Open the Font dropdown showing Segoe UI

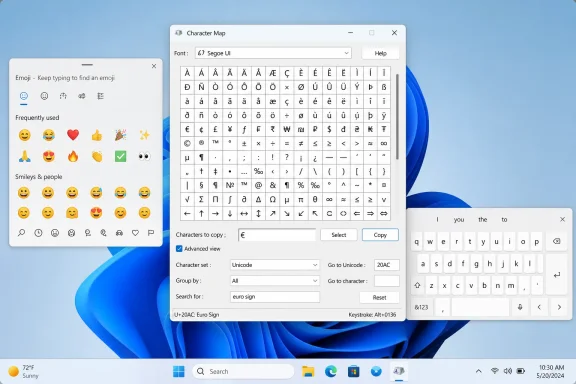pyautogui.click(x=273, y=53)
